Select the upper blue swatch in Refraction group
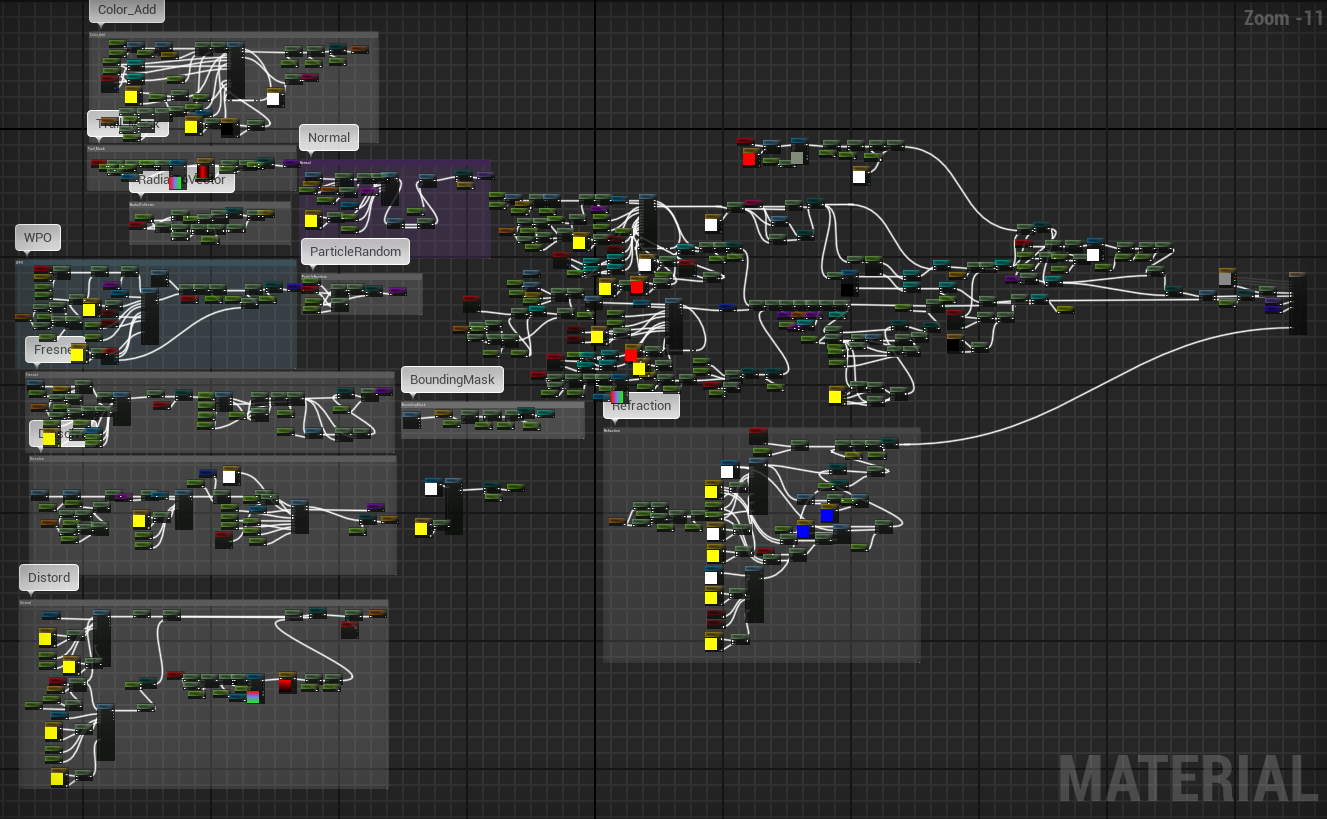Image resolution: width=1327 pixels, height=819 pixels. [x=827, y=515]
